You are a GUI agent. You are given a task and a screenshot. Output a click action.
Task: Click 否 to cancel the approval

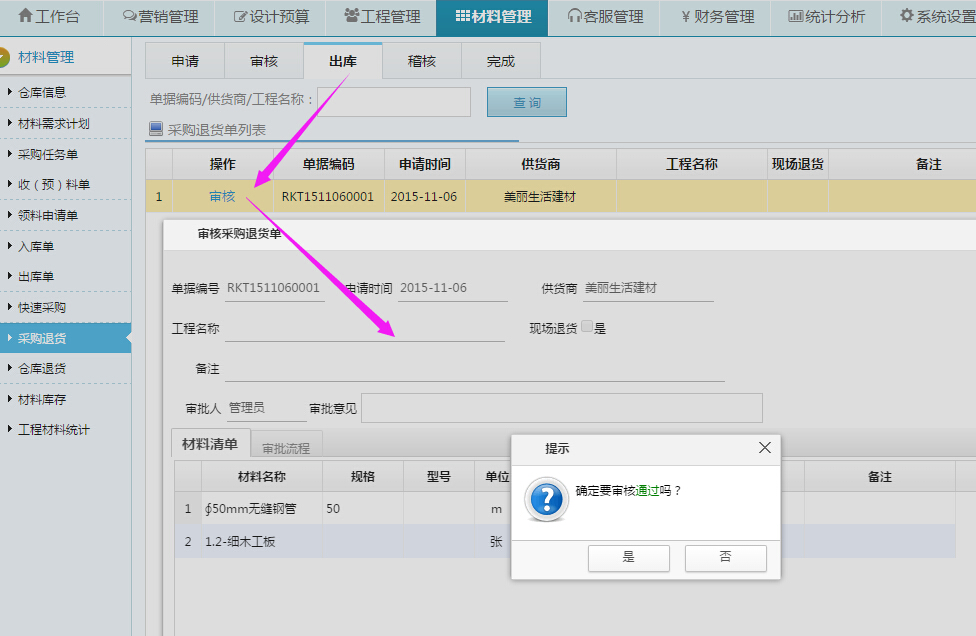coord(725,558)
